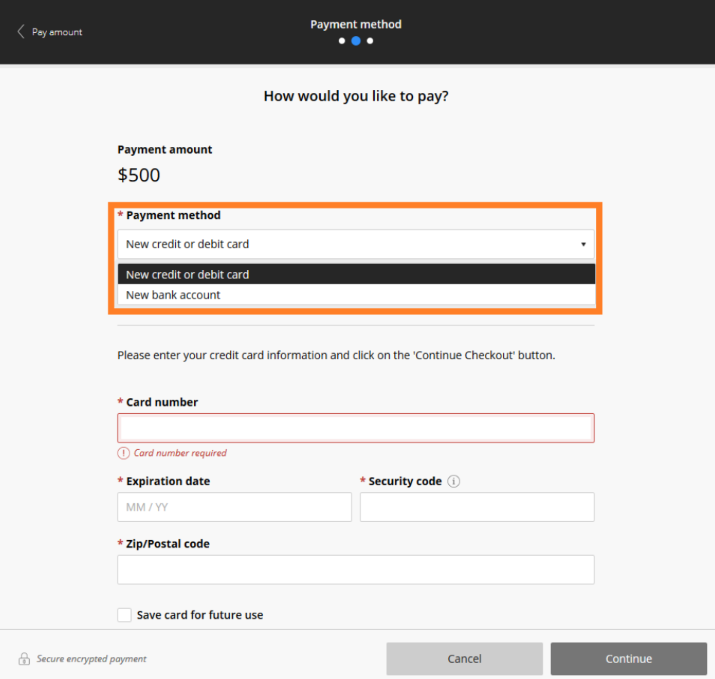Click the Zip/Postal code field

(355, 570)
